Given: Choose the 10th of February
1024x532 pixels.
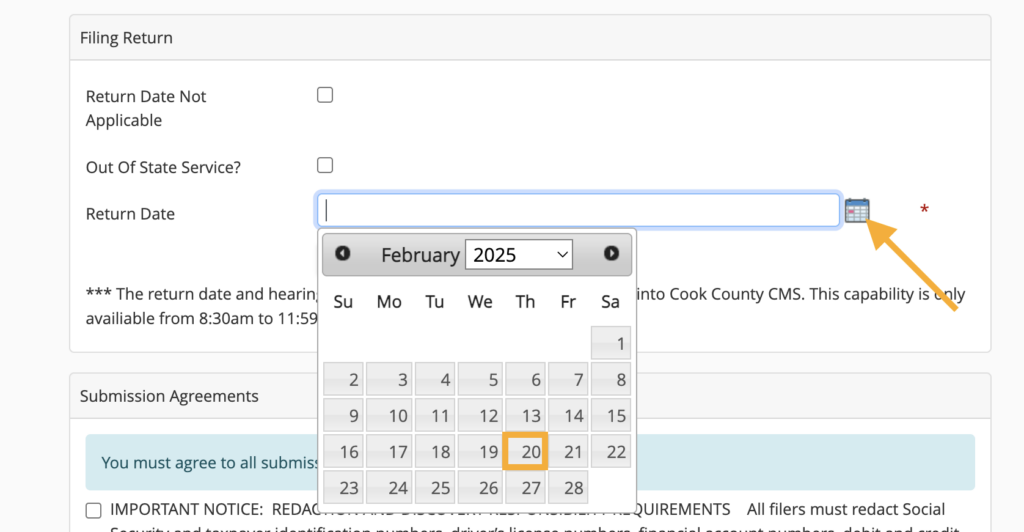Looking at the screenshot, I should [388, 416].
